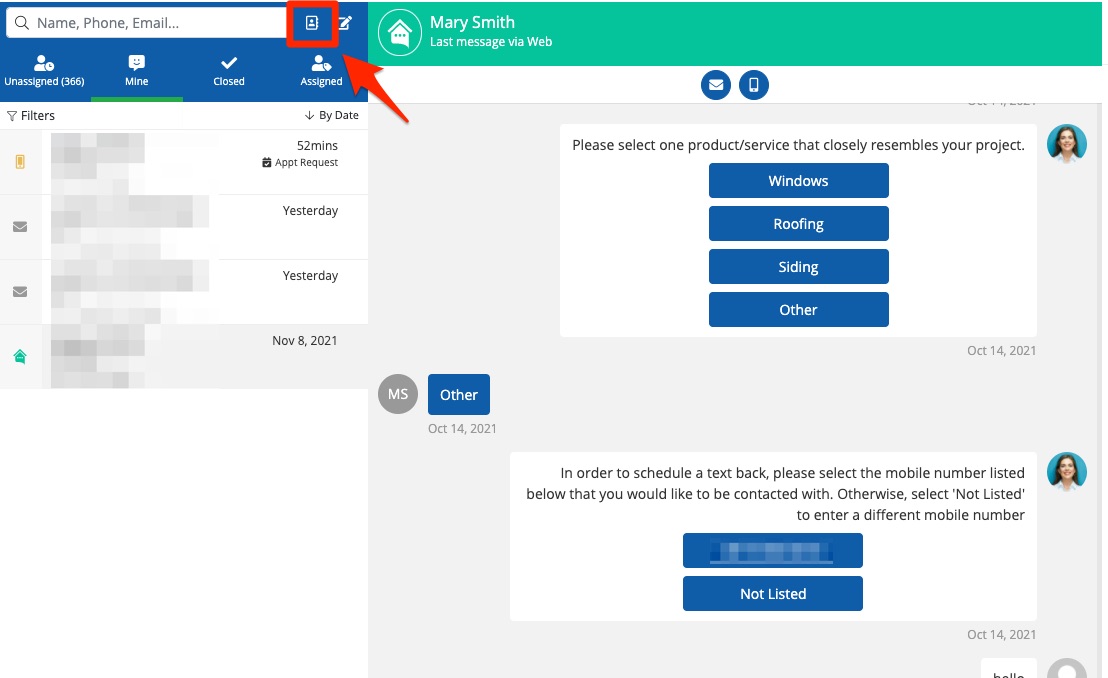Click the mobile phone channel icon
Viewport: 1108px width, 678px height.
tap(754, 86)
